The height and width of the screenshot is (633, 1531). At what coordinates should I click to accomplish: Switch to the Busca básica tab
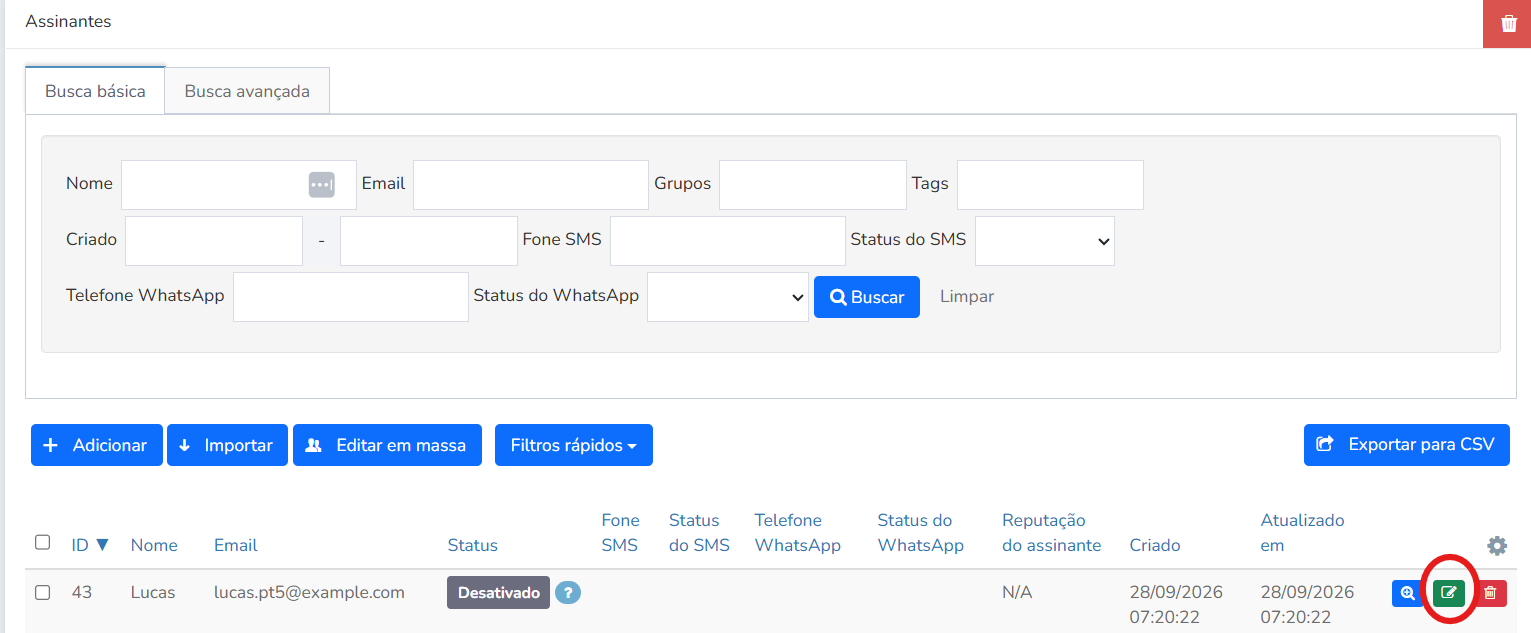(95, 91)
